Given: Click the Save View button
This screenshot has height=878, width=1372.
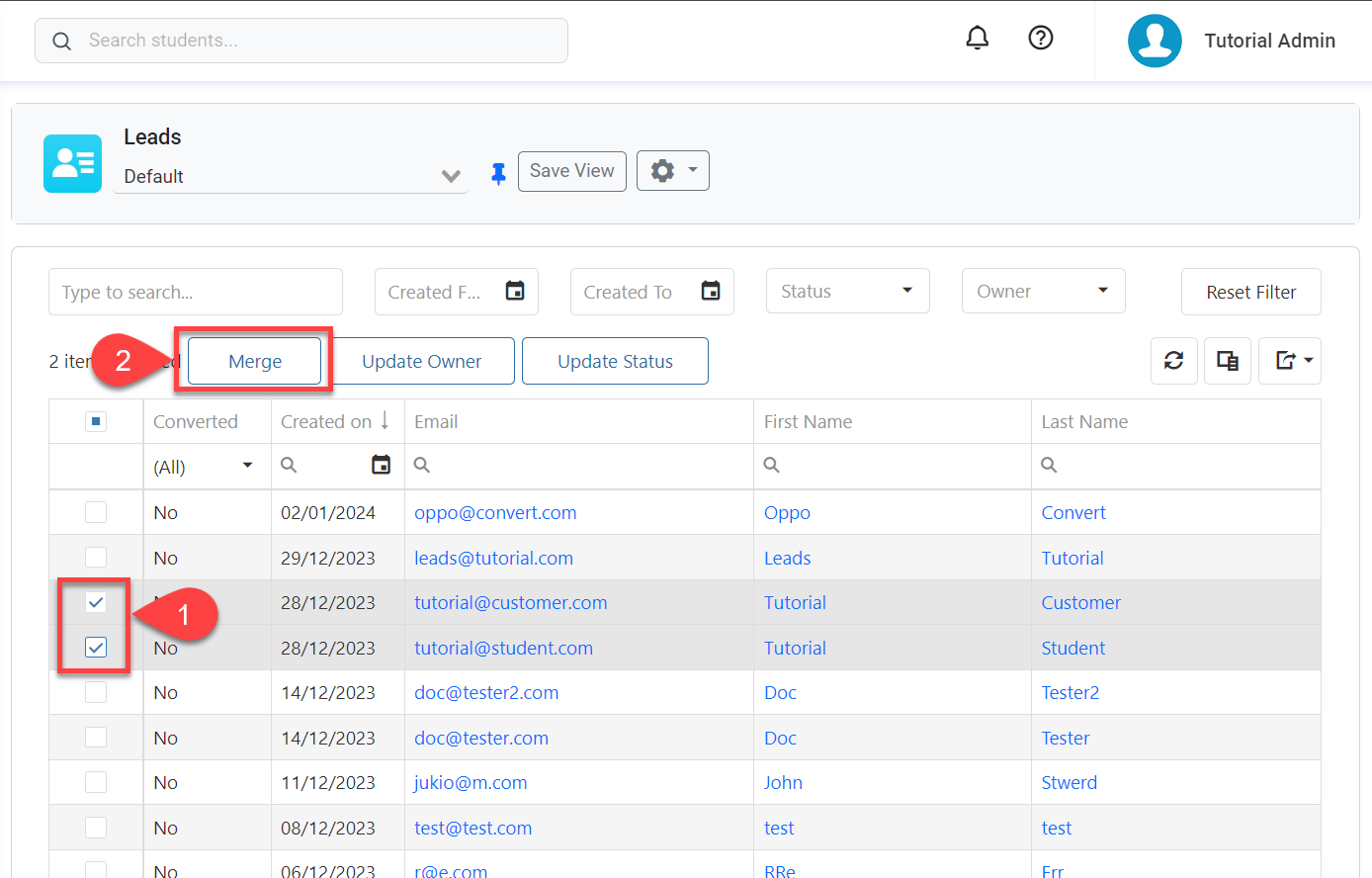Looking at the screenshot, I should click(x=572, y=171).
